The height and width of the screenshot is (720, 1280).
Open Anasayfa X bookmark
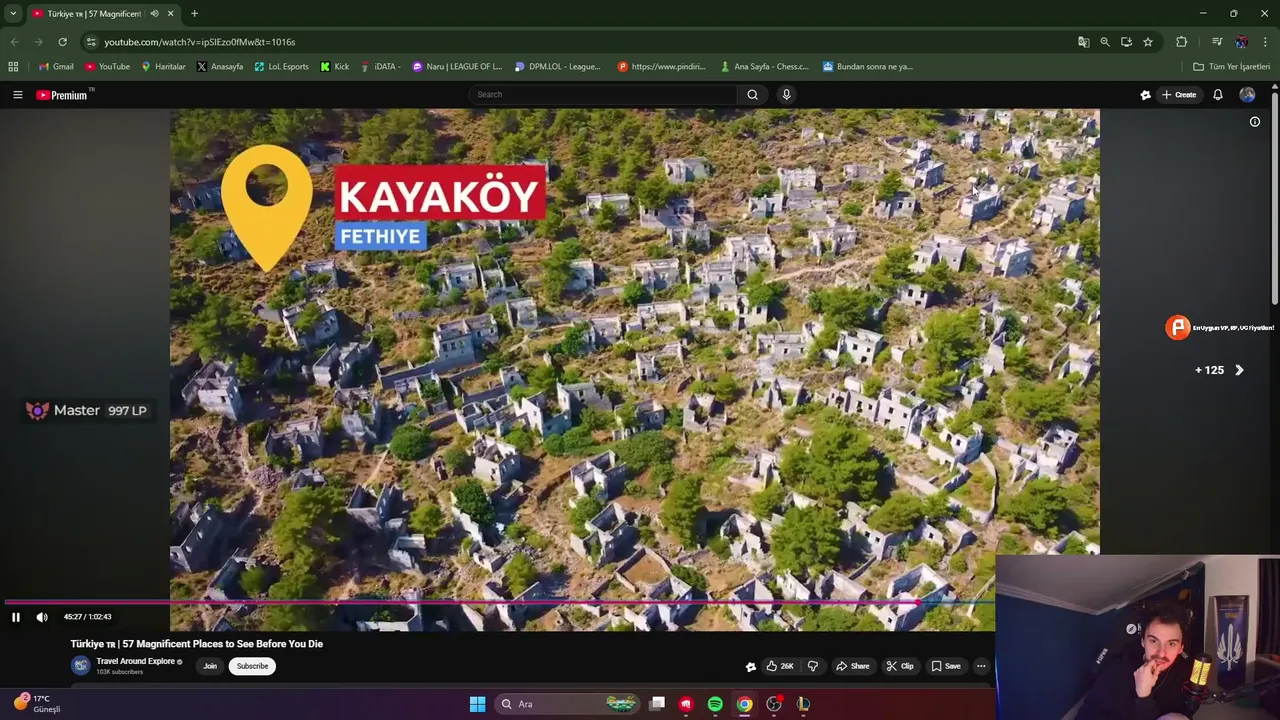pos(220,67)
